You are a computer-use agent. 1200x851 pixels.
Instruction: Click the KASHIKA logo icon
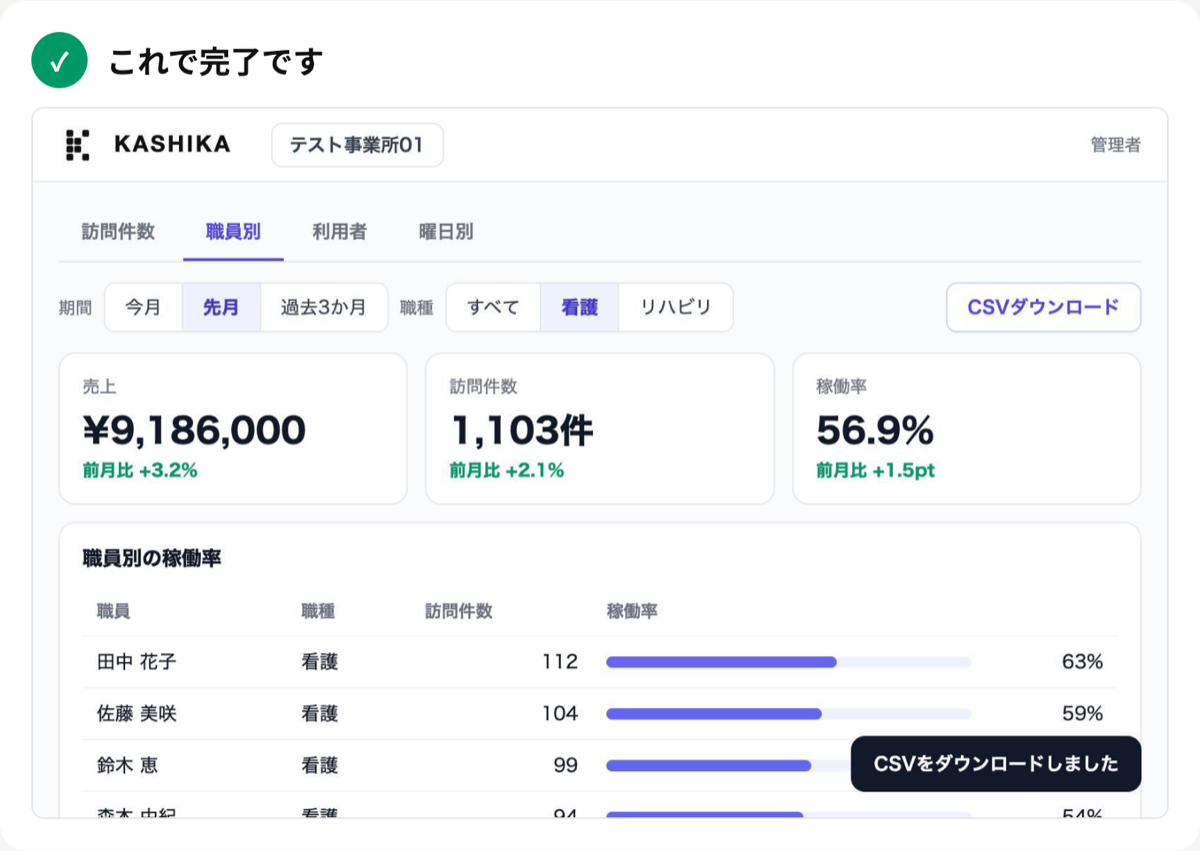coord(78,145)
